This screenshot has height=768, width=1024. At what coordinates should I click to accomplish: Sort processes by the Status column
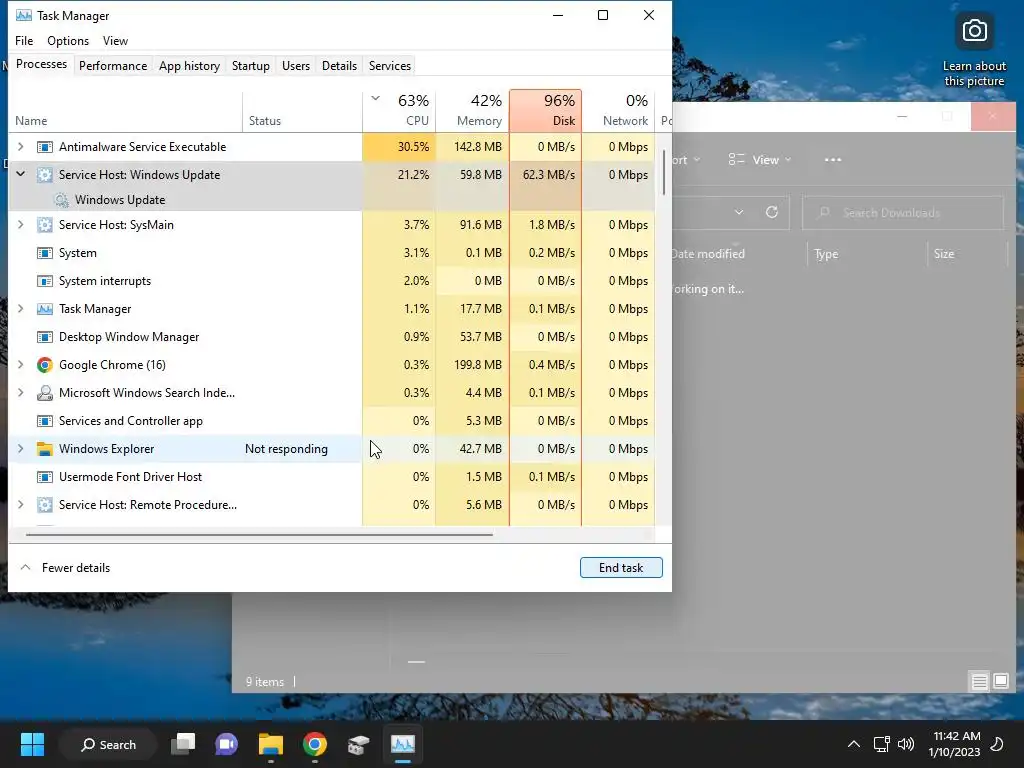click(x=302, y=111)
